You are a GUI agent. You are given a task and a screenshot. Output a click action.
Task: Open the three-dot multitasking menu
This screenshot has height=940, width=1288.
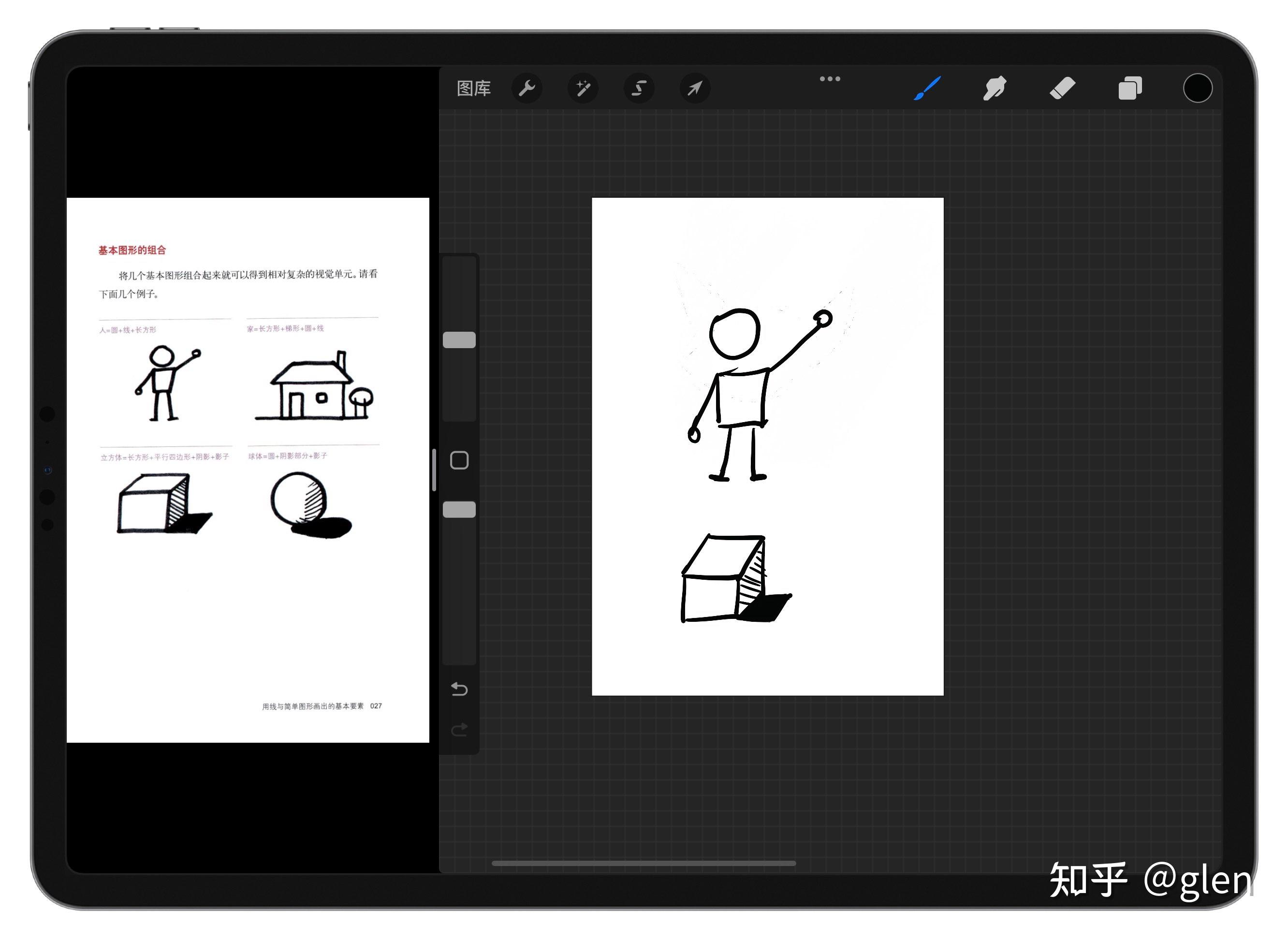pyautogui.click(x=830, y=79)
